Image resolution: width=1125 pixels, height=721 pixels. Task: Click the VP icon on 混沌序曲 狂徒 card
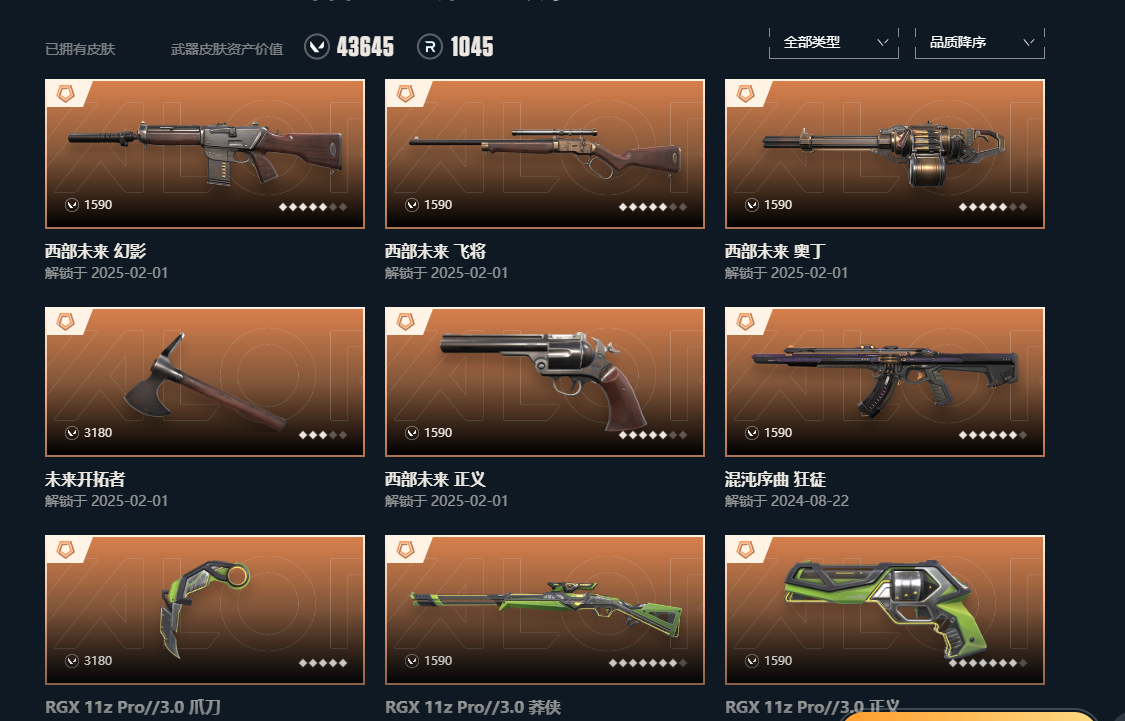tap(751, 433)
